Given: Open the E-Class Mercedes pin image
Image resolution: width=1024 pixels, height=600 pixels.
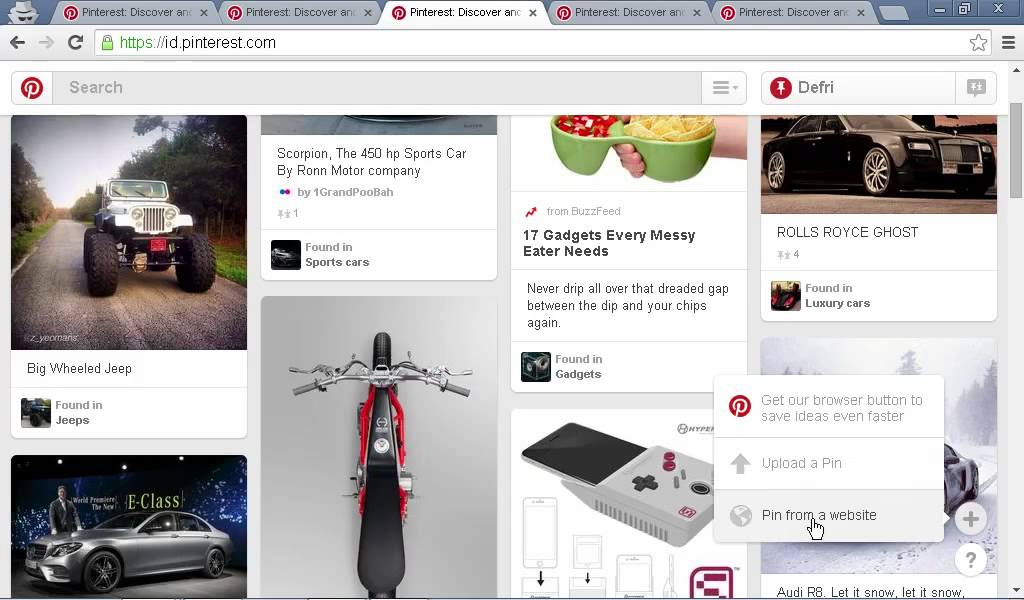Looking at the screenshot, I should coord(129,526).
